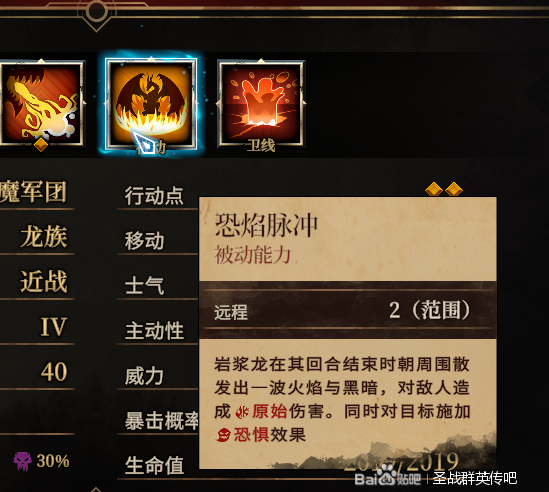549x492 pixels.
Task: Click the circular ornament at the top border
Action: tap(96, 11)
